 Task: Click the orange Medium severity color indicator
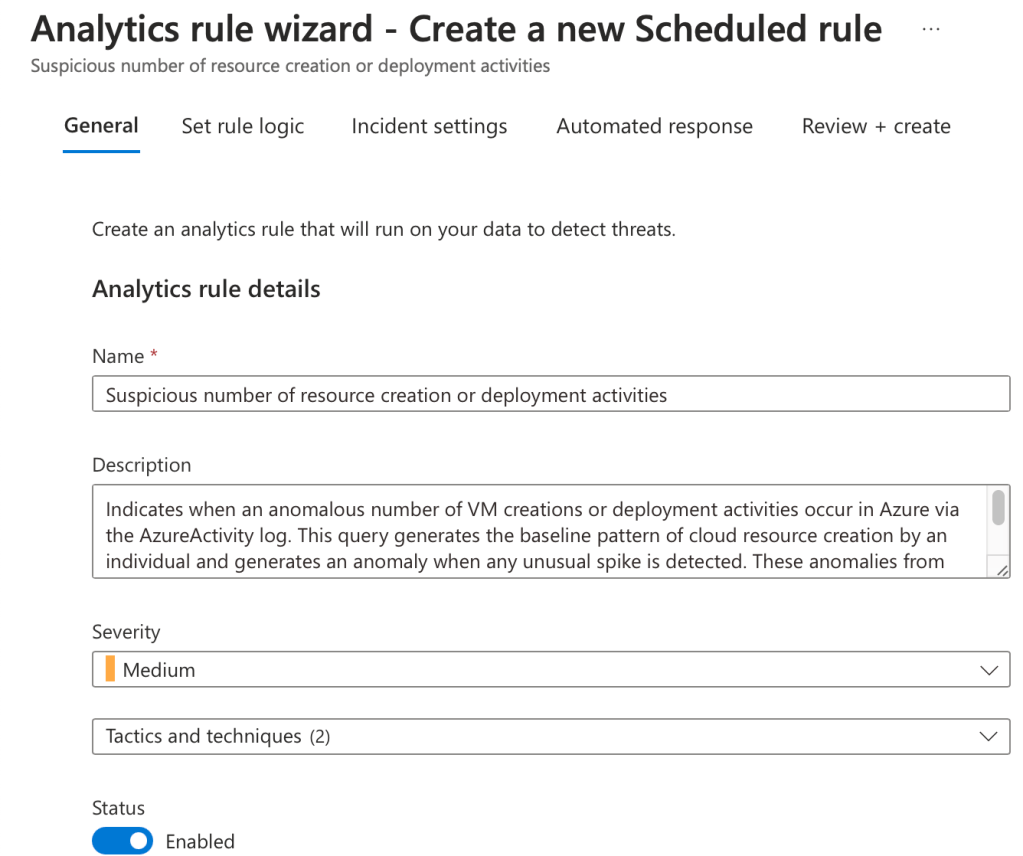(110, 670)
